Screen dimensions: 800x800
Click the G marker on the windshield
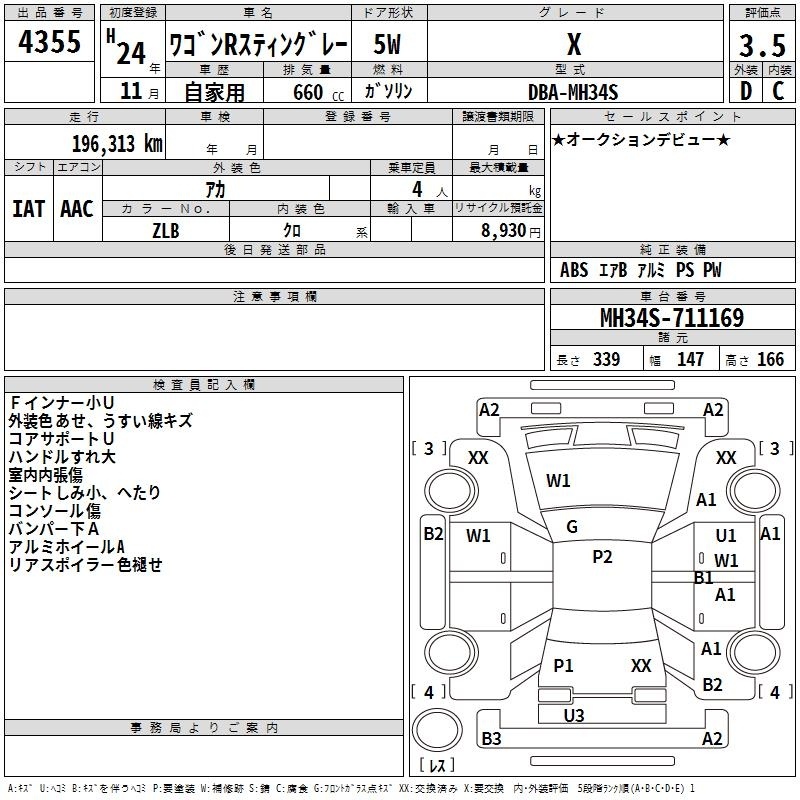pyautogui.click(x=572, y=527)
